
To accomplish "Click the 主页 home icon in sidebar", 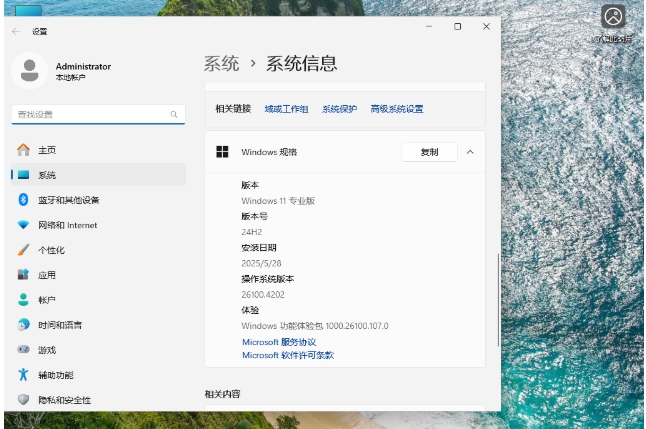I will click(23, 150).
